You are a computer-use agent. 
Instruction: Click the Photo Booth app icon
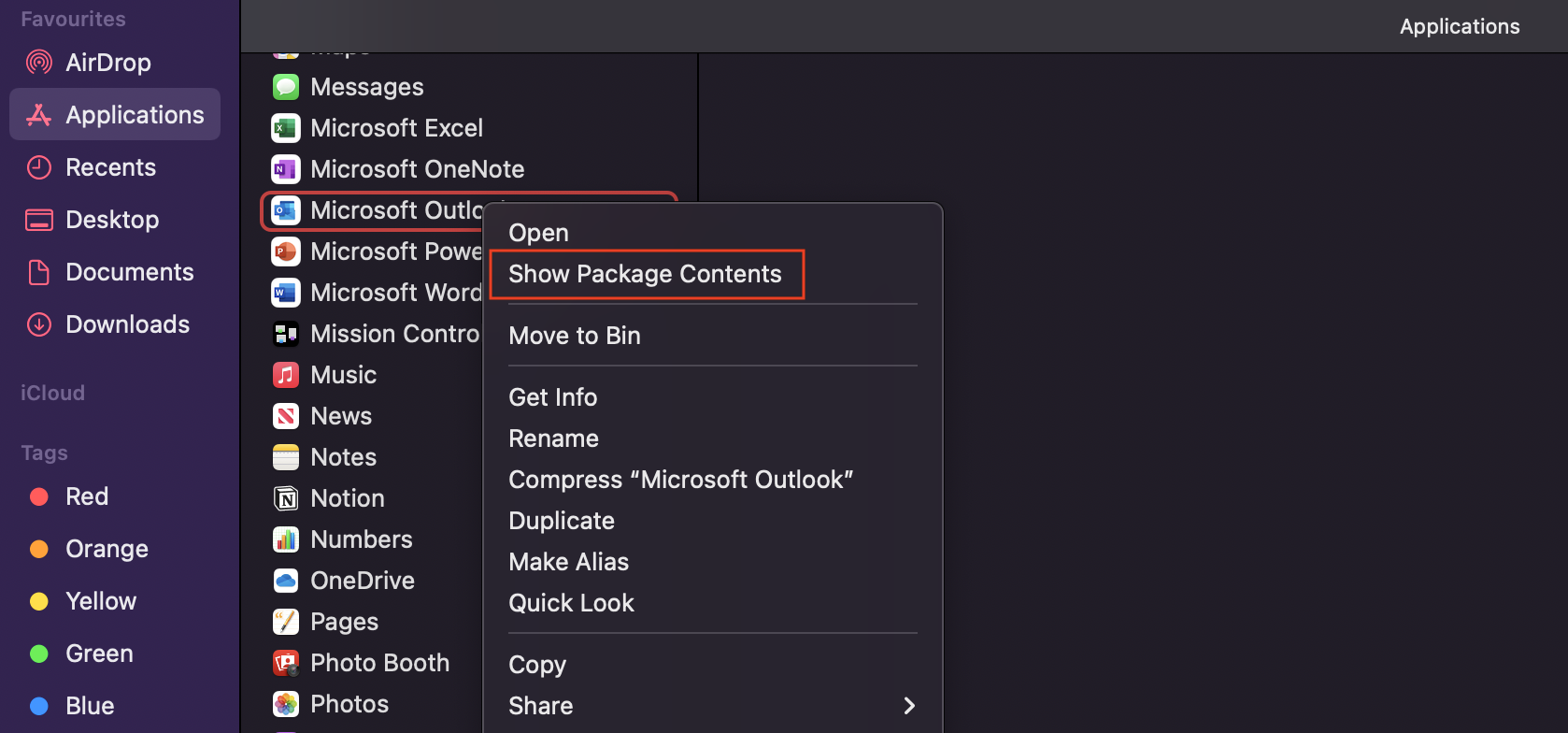coord(285,663)
